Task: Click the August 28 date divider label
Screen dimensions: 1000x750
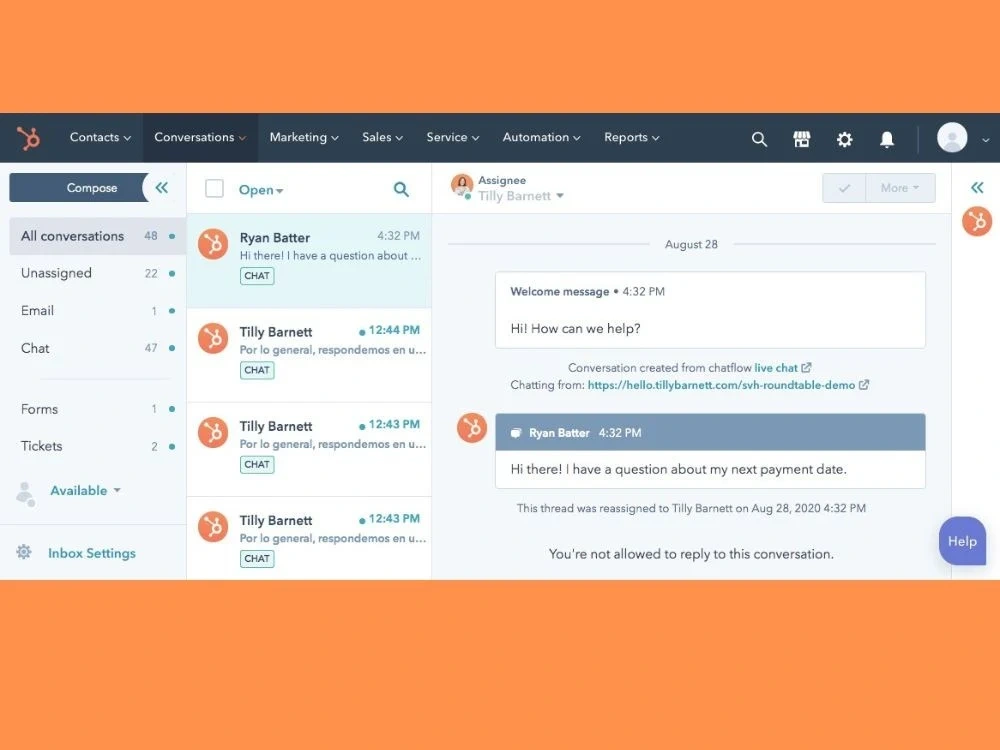Action: click(x=691, y=244)
